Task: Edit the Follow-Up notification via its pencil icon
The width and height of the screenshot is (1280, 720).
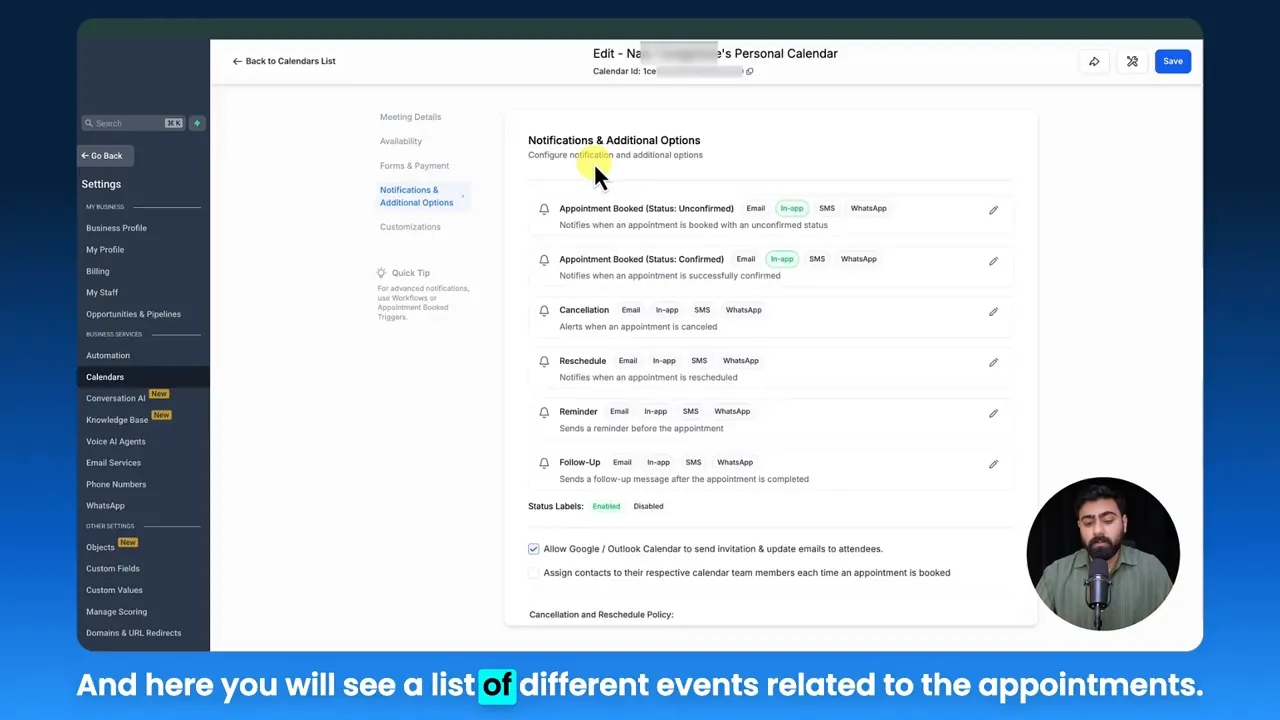Action: [x=993, y=463]
